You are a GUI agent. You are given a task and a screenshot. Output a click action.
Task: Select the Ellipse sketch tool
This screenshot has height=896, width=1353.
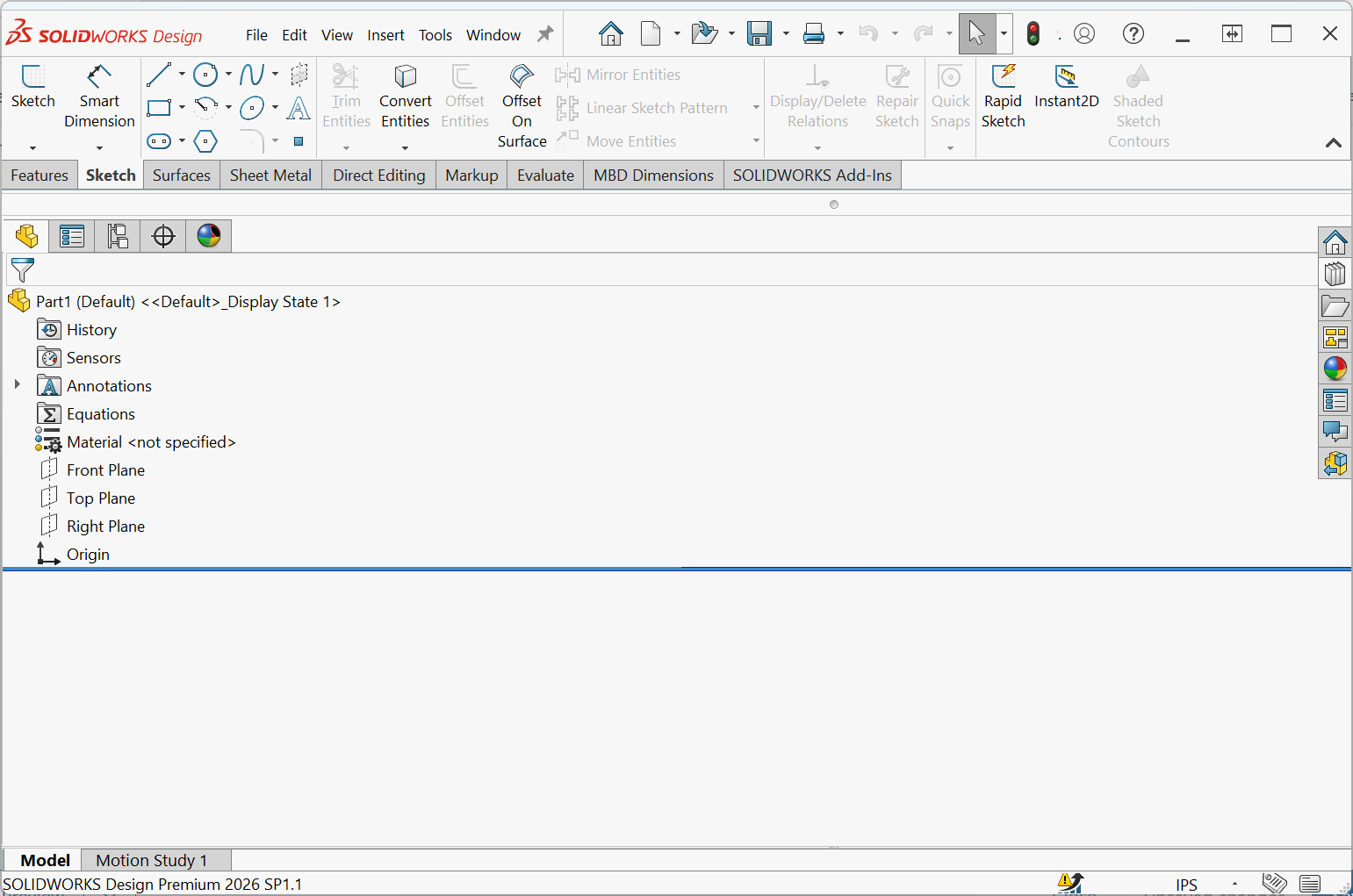(x=252, y=108)
